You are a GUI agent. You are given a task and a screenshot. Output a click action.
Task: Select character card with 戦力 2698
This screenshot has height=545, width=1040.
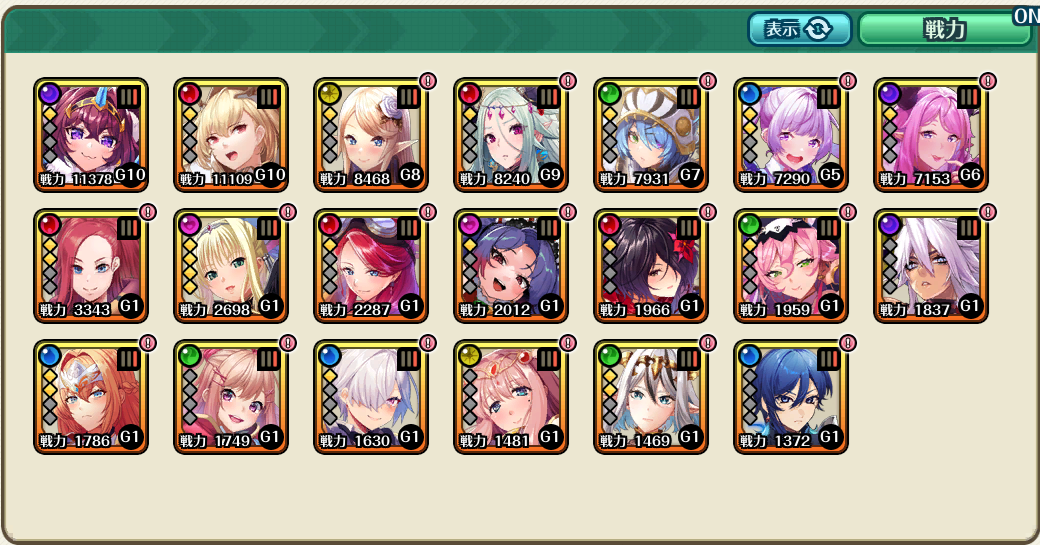pyautogui.click(x=231, y=266)
